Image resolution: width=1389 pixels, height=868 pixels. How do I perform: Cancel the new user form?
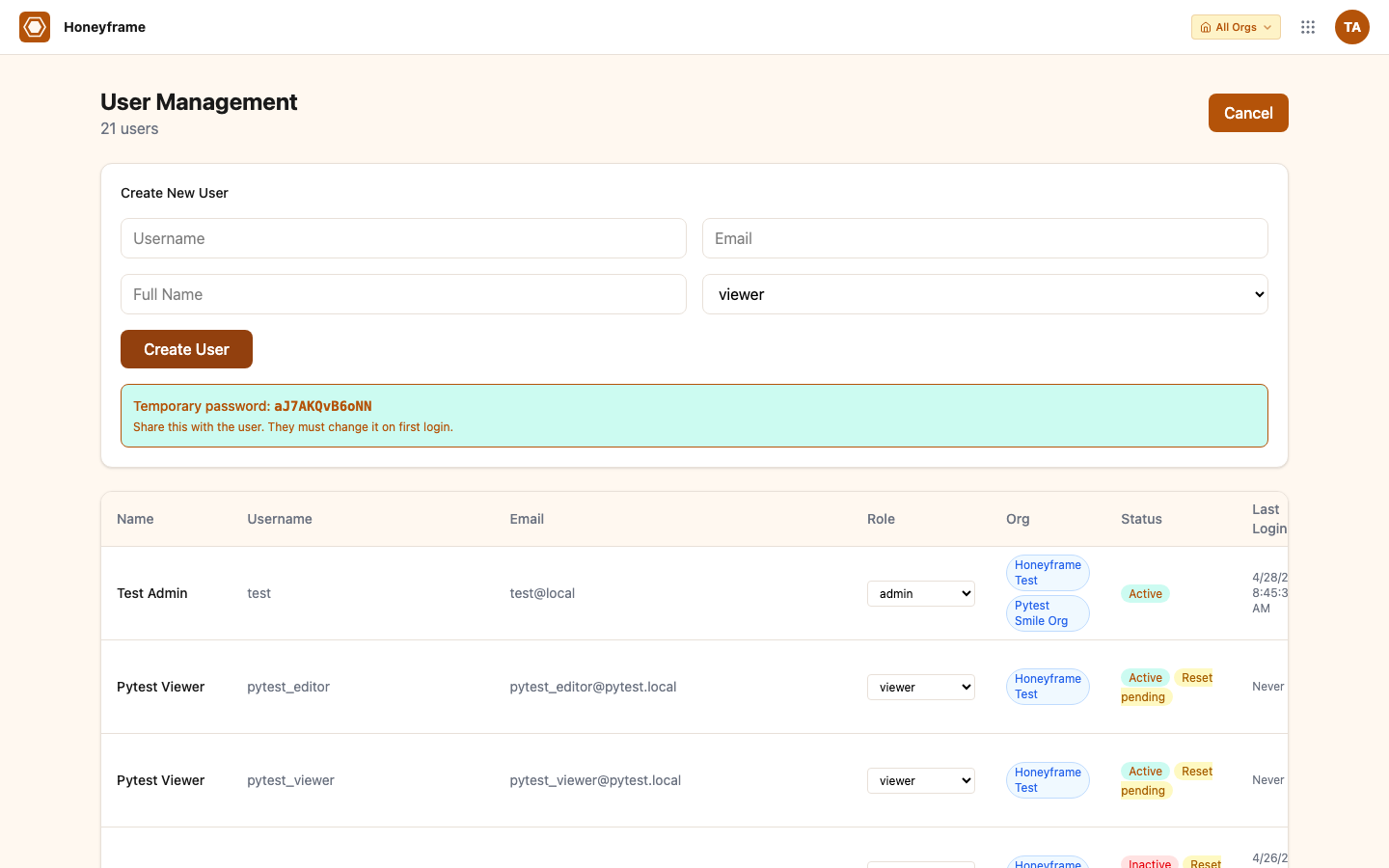[1248, 113]
